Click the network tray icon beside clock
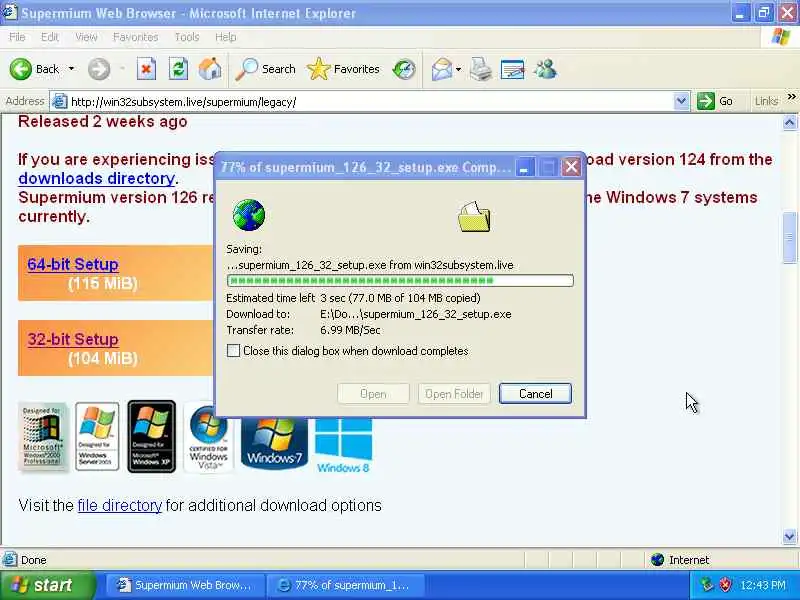Viewport: 800px width, 600px height. pos(707,585)
